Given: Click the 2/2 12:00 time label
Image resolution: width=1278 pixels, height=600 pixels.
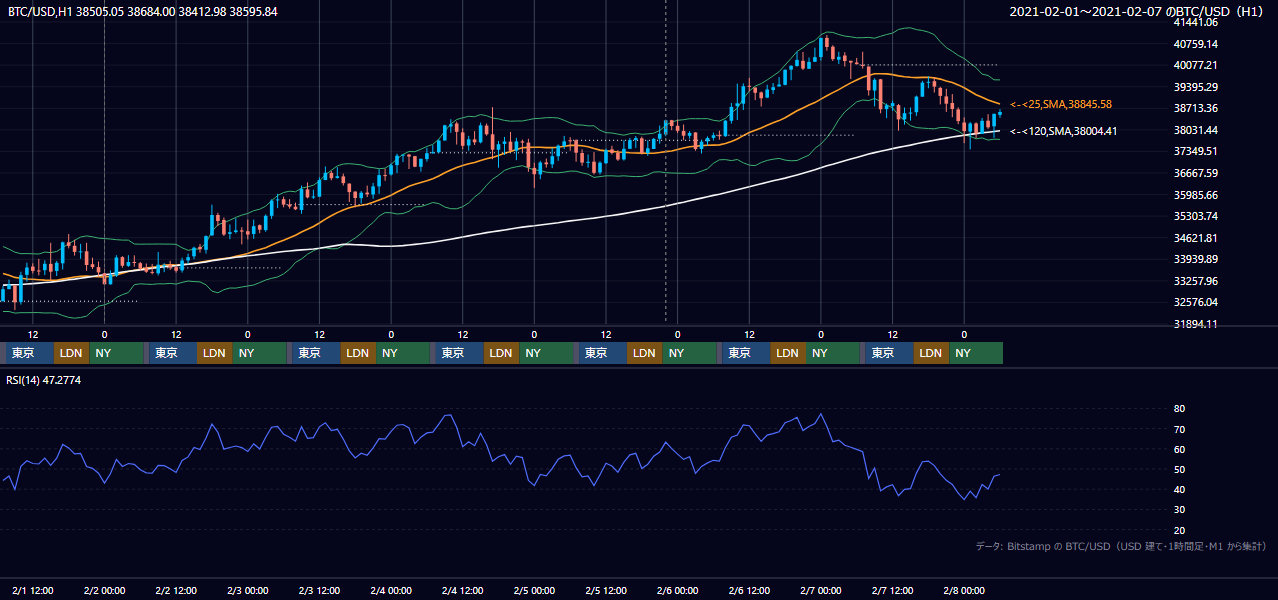Looking at the screenshot, I should click(176, 591).
